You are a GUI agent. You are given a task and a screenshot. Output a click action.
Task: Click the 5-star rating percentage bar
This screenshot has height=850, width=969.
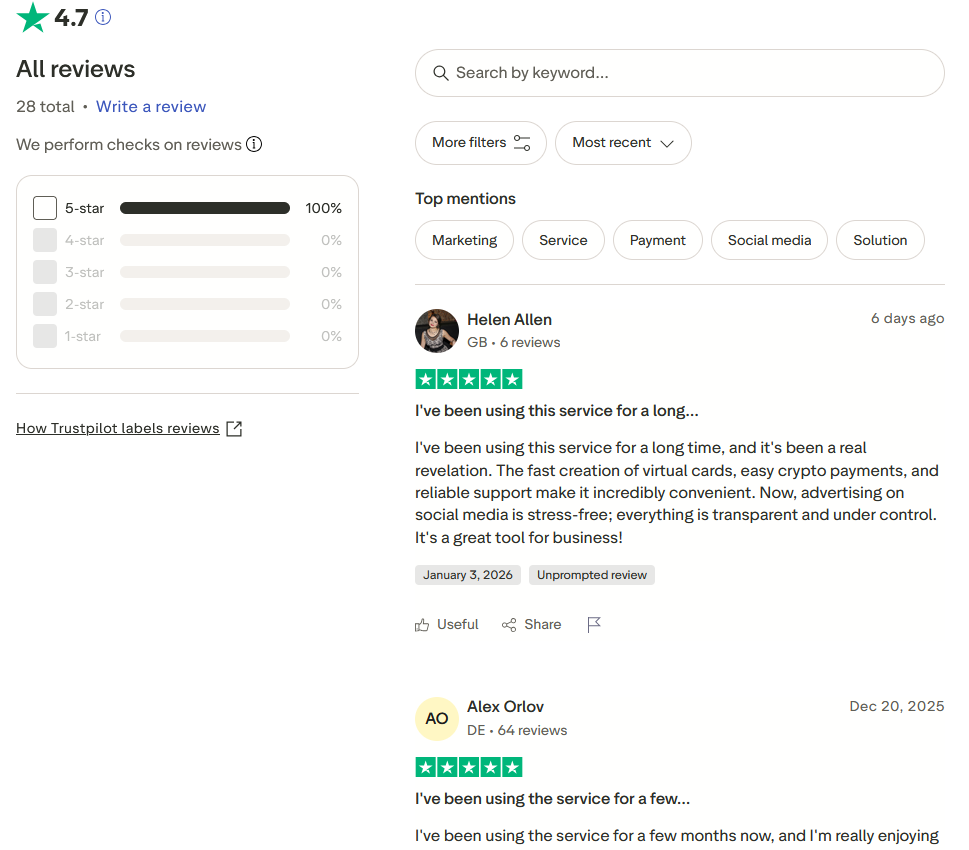tap(205, 208)
